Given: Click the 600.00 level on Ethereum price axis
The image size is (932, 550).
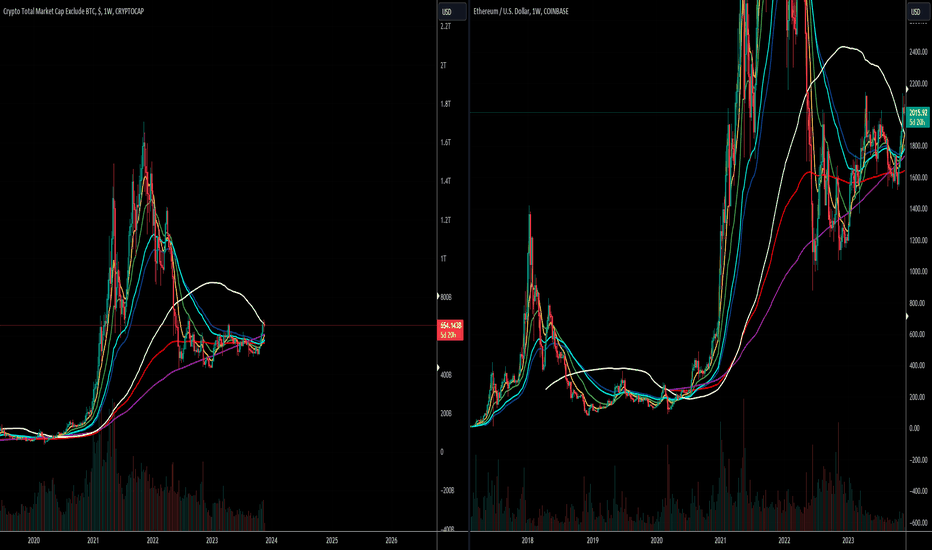Looking at the screenshot, I should coord(917,335).
